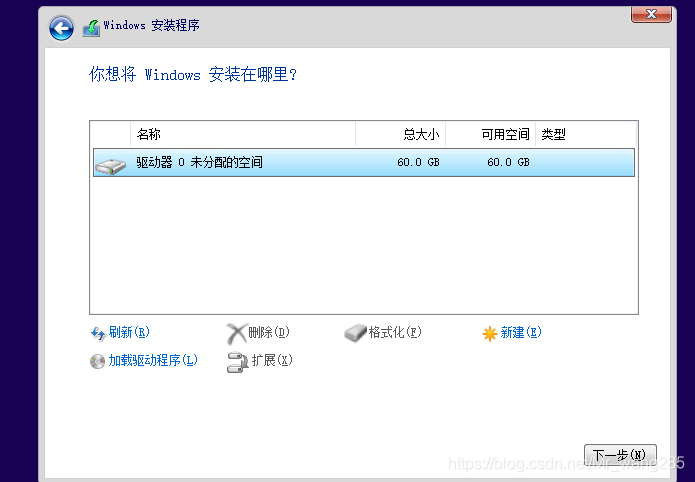Click the 加载驱动程序(L) load driver link
Image resolution: width=695 pixels, height=482 pixels.
(x=153, y=360)
